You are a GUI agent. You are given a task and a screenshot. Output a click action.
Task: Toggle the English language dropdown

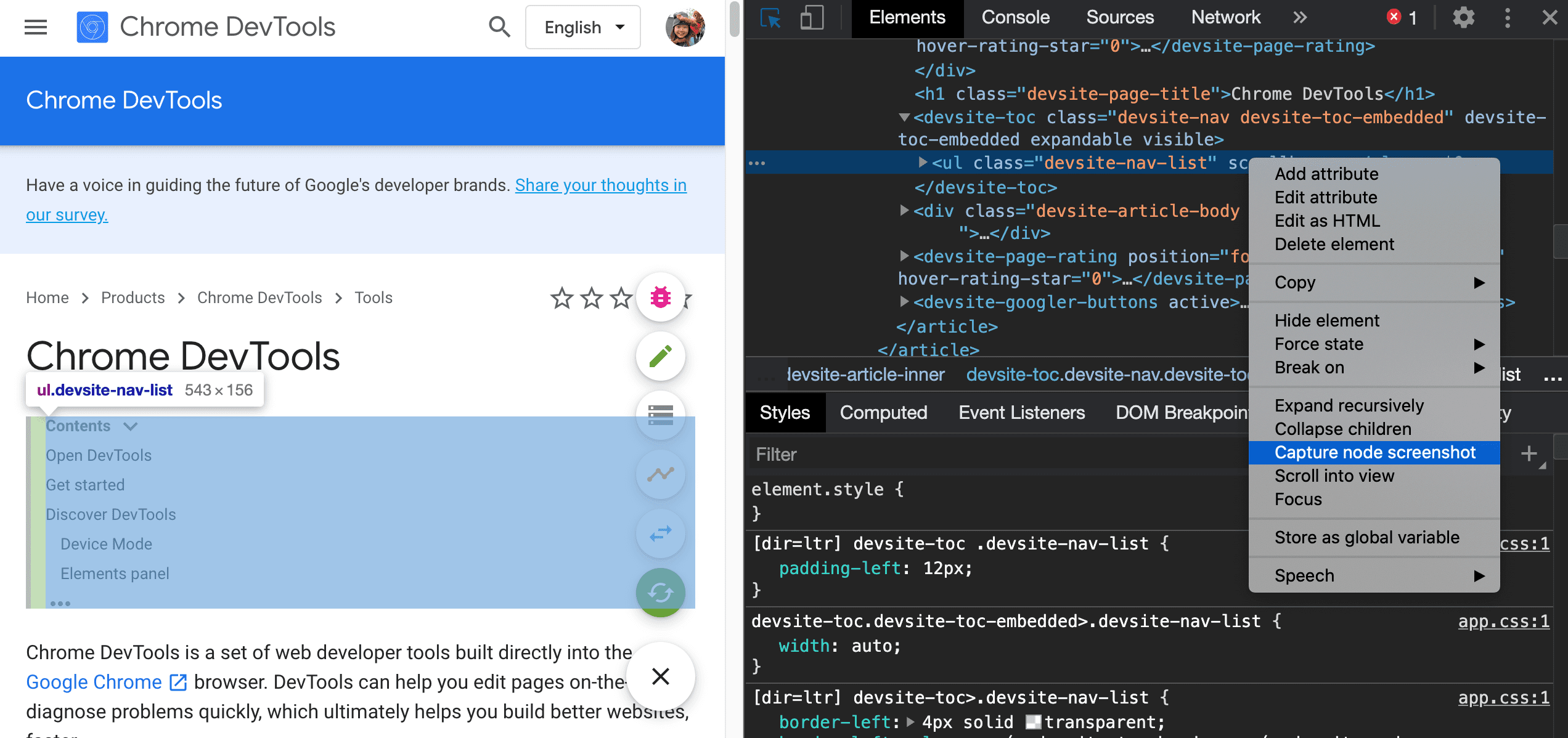pyautogui.click(x=583, y=27)
